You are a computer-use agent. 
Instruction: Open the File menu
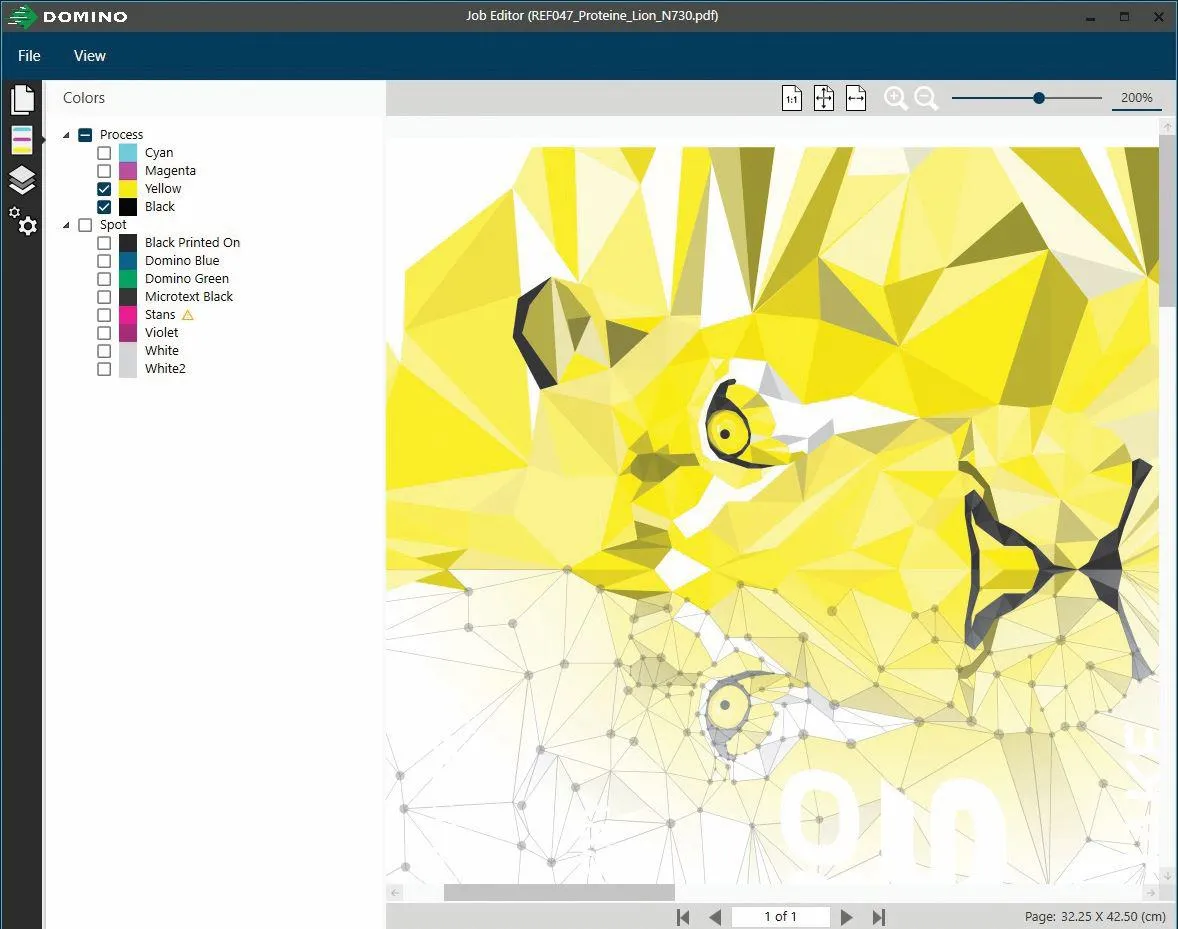(29, 56)
